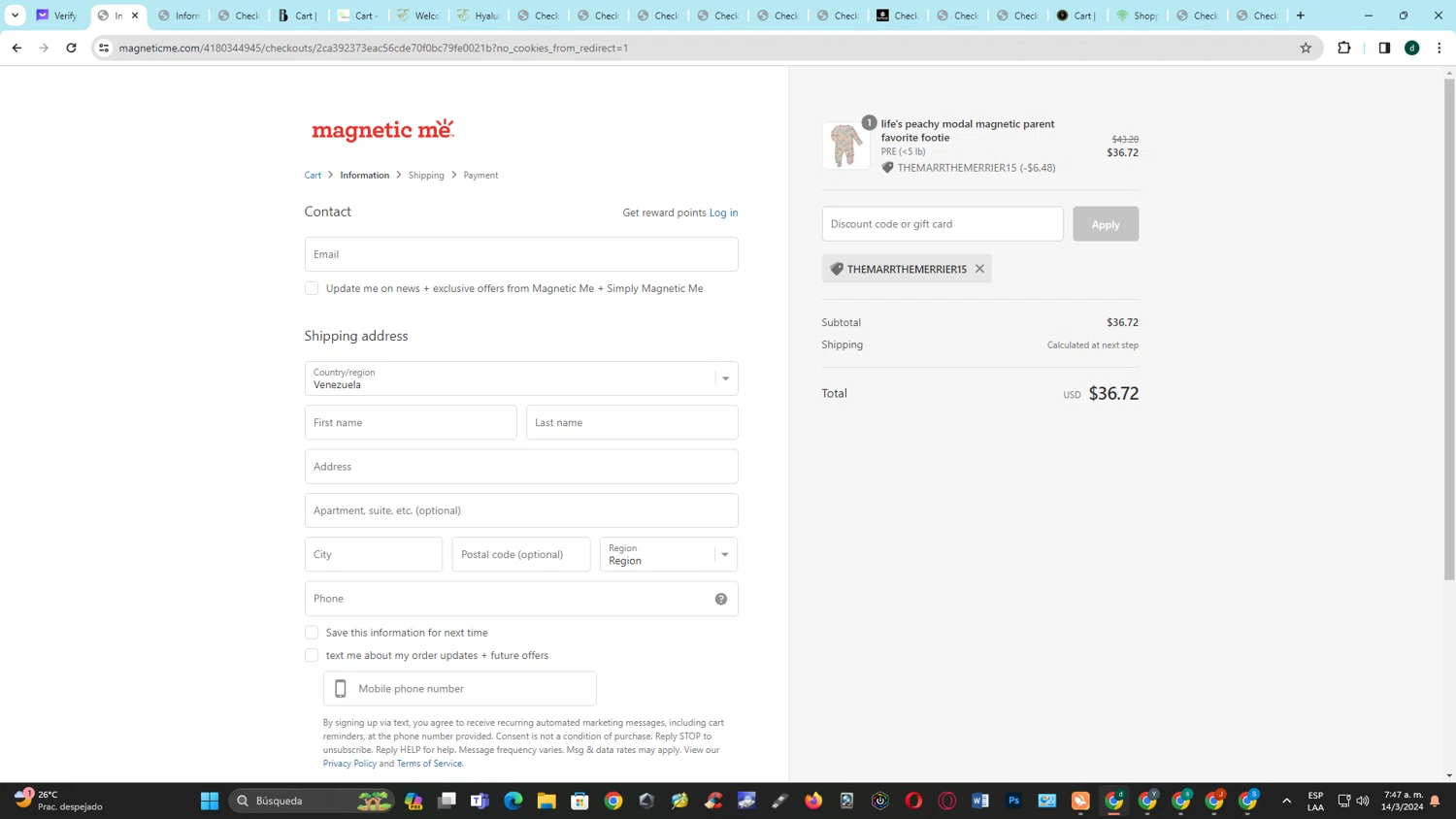1456x819 pixels.
Task: Go back to the previous page
Action: (x=17, y=48)
